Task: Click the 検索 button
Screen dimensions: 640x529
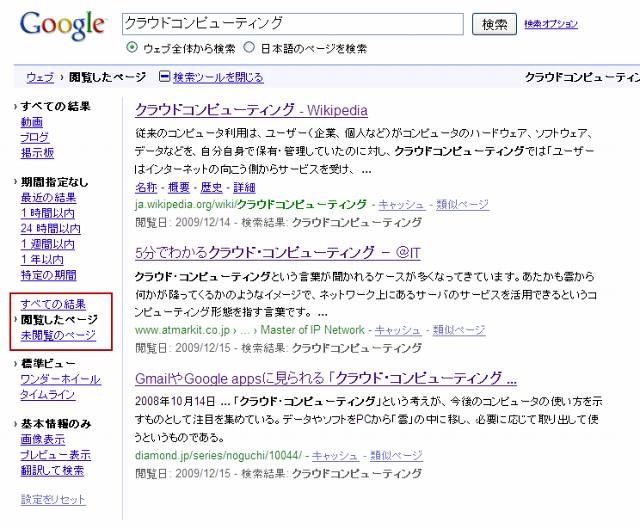Action: tap(494, 24)
